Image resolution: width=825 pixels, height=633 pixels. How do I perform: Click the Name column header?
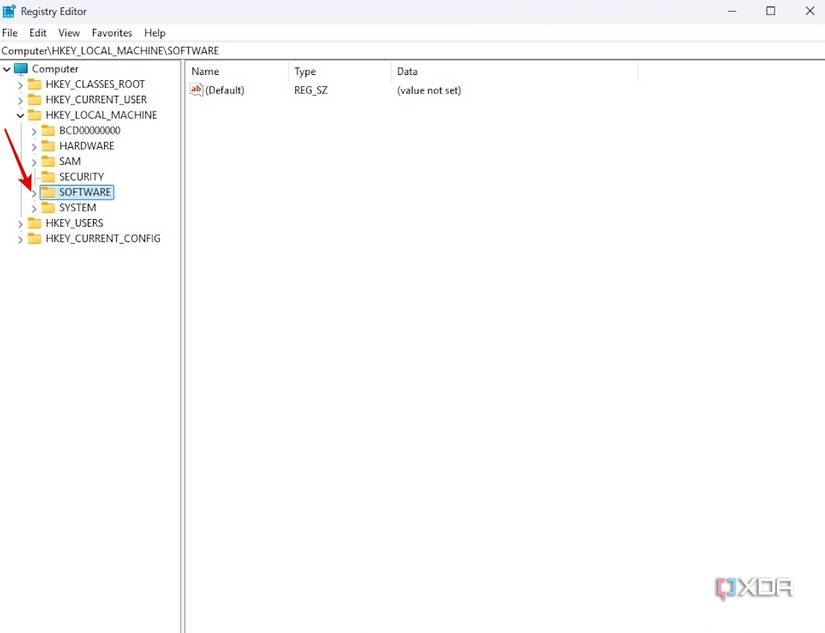point(204,71)
